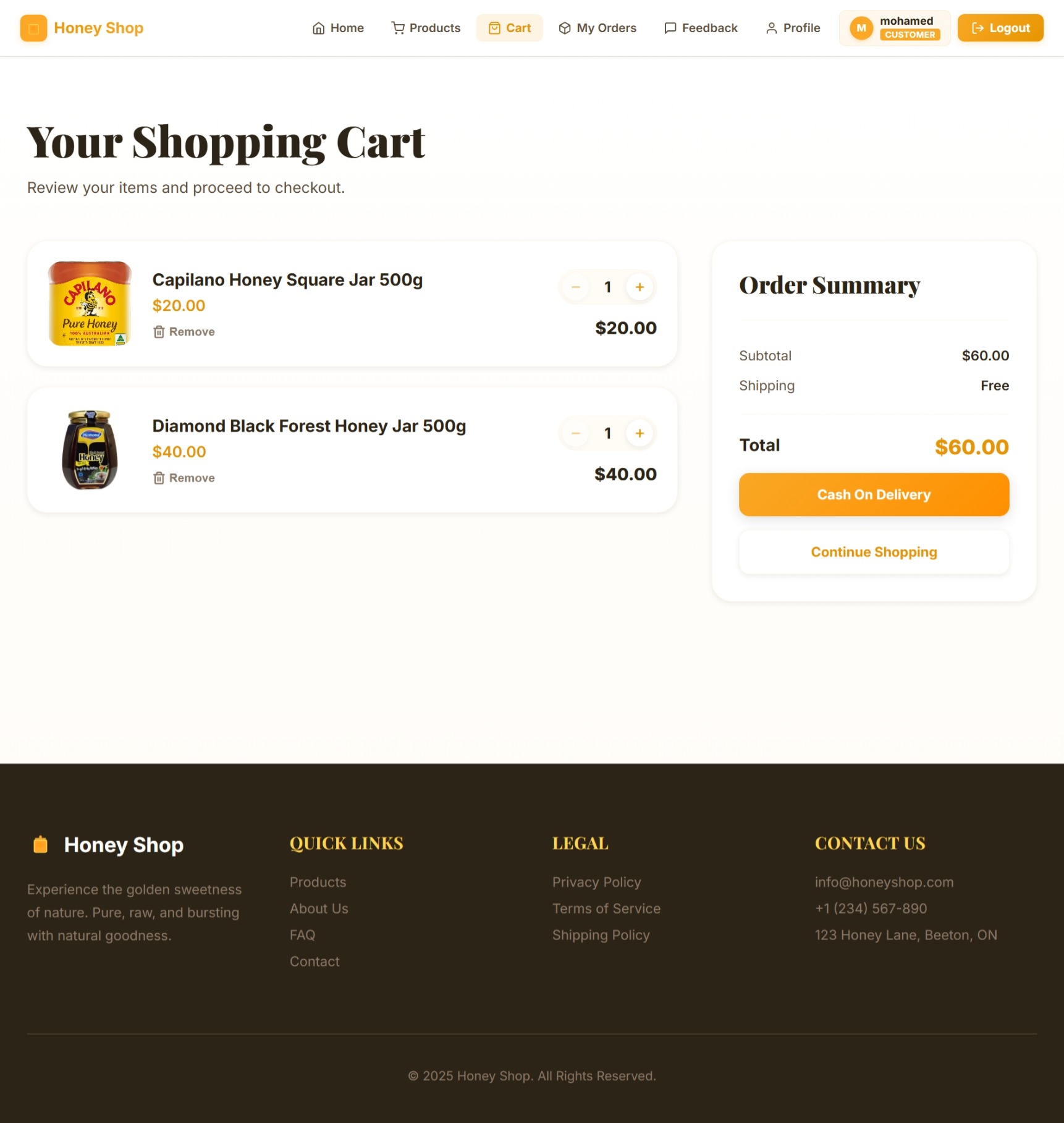Open the Profile page
The width and height of the screenshot is (1064, 1123).
(x=793, y=28)
